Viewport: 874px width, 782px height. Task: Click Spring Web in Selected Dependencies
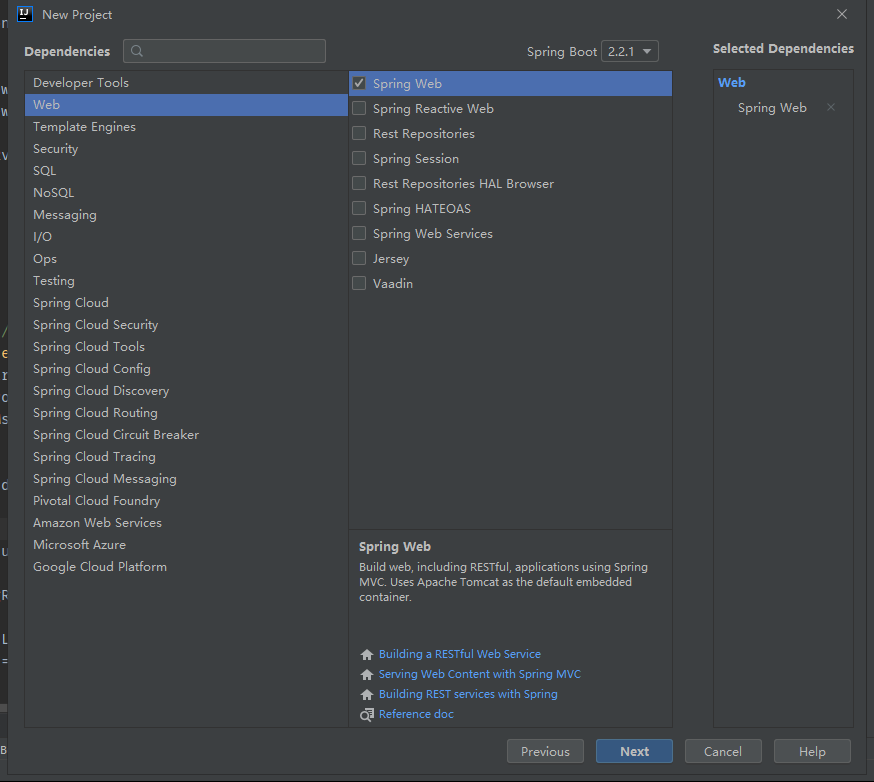coord(772,108)
